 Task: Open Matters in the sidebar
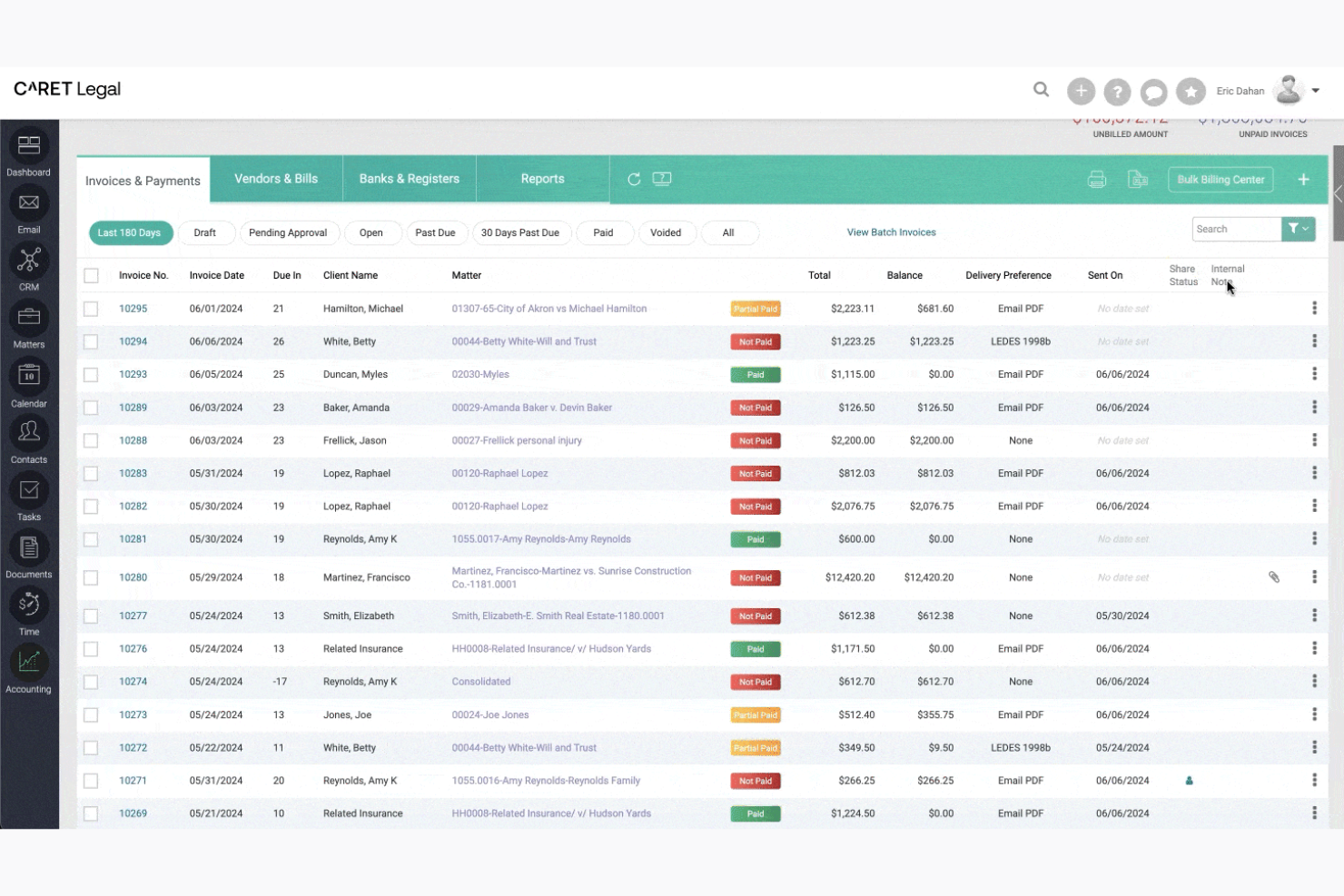[x=29, y=318]
